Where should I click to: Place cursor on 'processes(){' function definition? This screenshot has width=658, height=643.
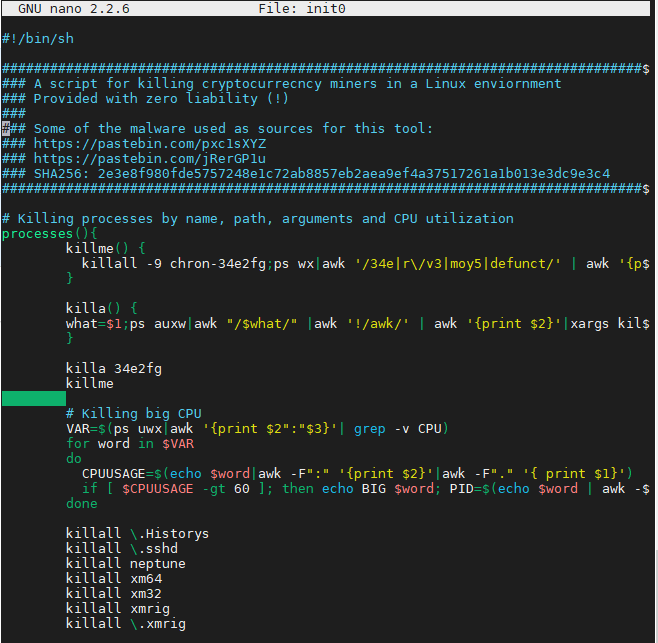pos(46,233)
